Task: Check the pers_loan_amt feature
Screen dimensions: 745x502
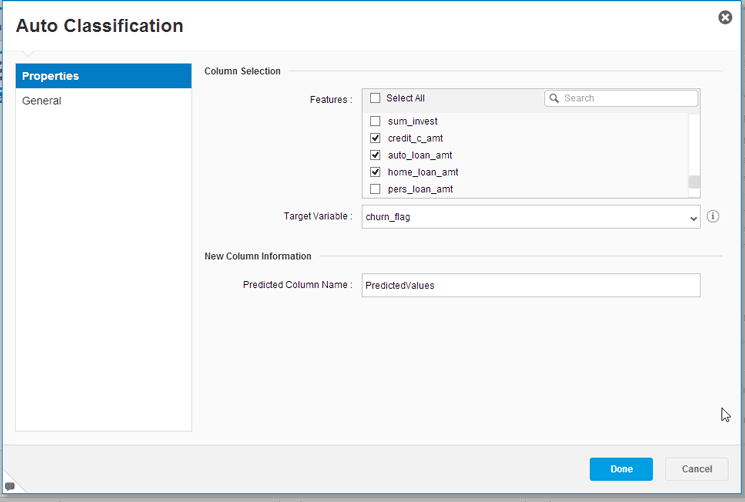Action: tap(375, 189)
